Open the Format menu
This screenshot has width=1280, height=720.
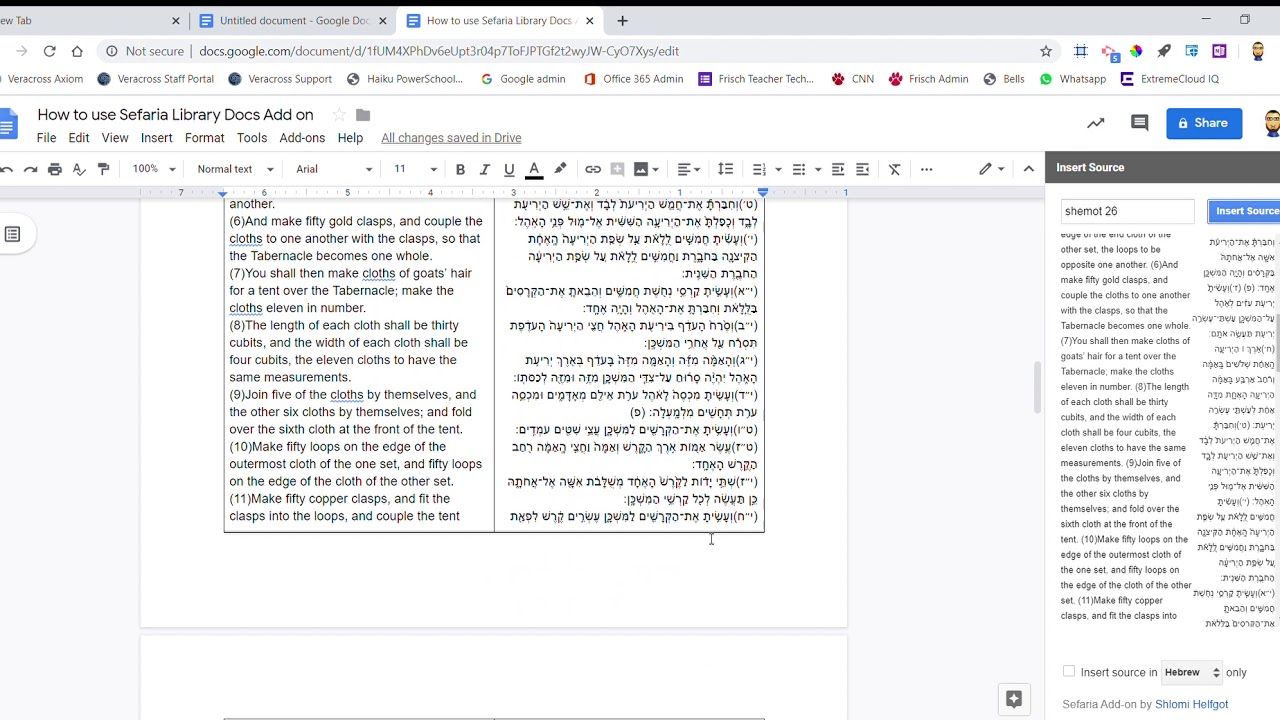pos(204,138)
